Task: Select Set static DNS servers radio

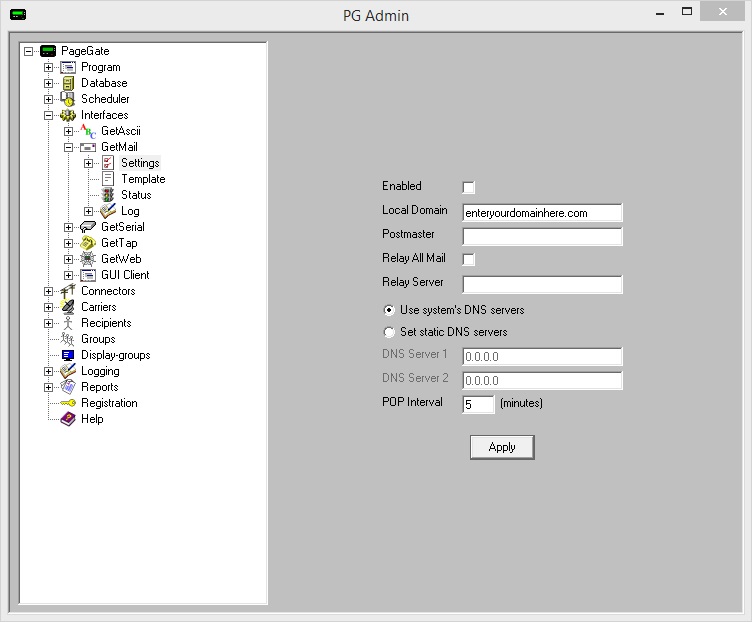Action: point(389,332)
